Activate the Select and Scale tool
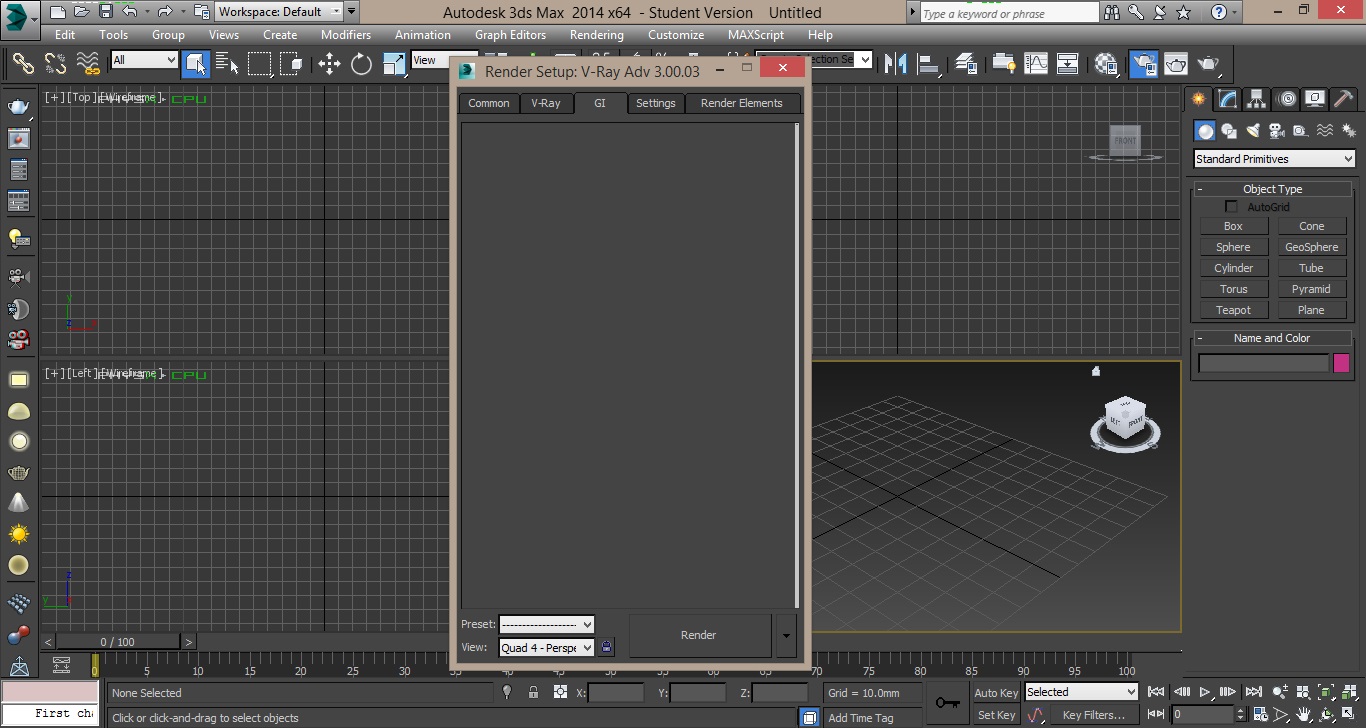This screenshot has height=728, width=1366. pyautogui.click(x=394, y=64)
